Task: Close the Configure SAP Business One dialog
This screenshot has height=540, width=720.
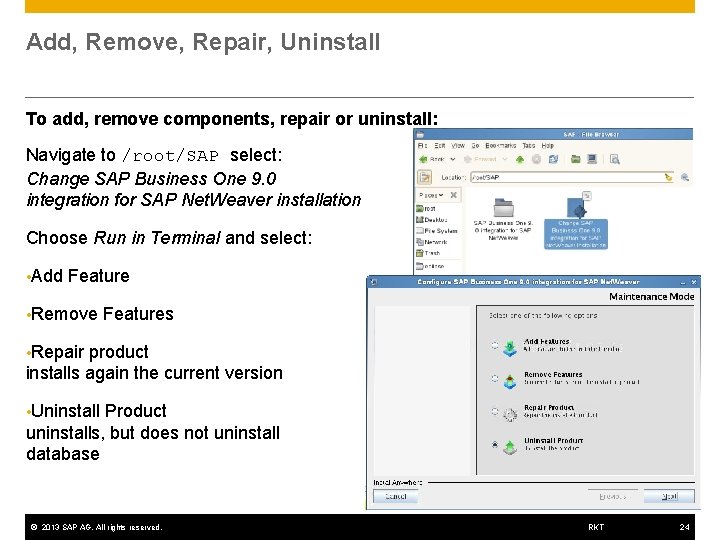Action: 694,282
